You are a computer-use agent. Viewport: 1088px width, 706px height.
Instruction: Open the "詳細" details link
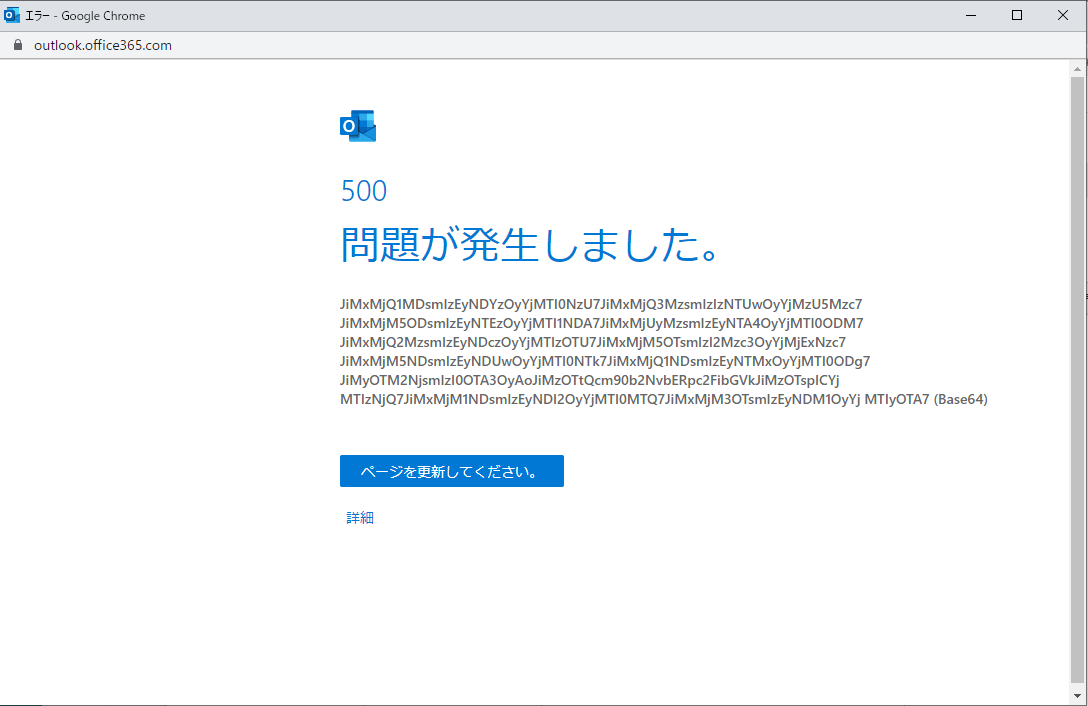pos(359,517)
